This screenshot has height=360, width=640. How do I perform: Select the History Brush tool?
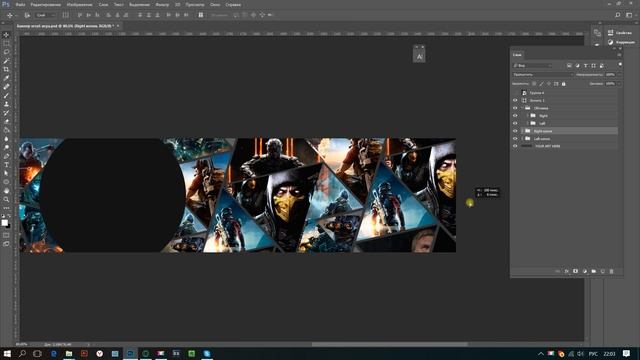[x=6, y=113]
